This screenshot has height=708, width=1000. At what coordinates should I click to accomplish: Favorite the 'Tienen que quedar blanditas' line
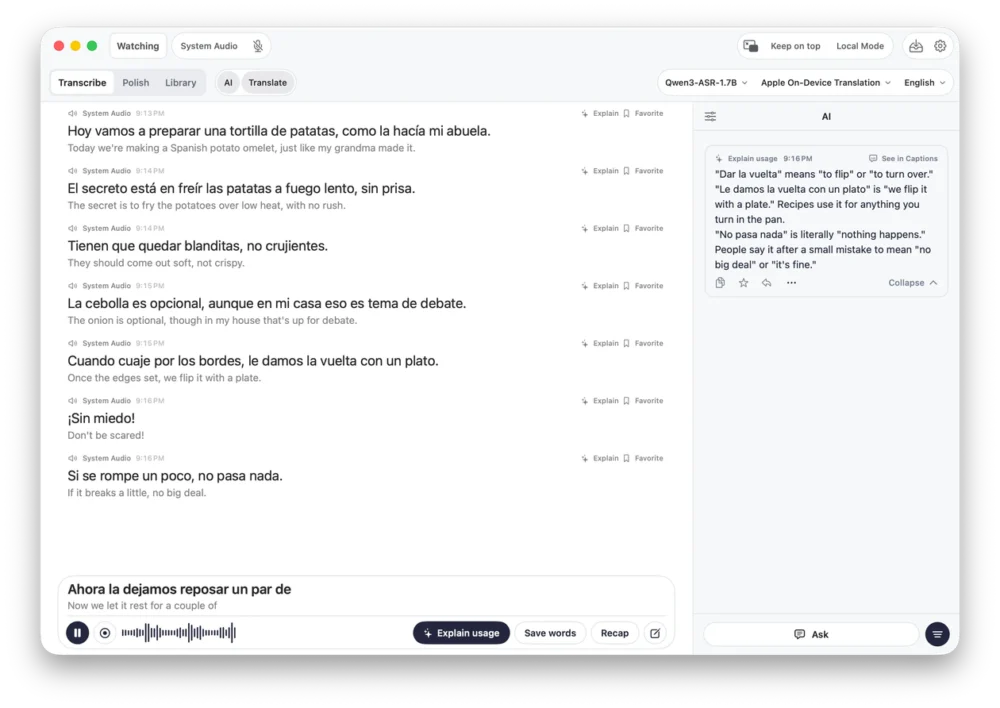(643, 228)
